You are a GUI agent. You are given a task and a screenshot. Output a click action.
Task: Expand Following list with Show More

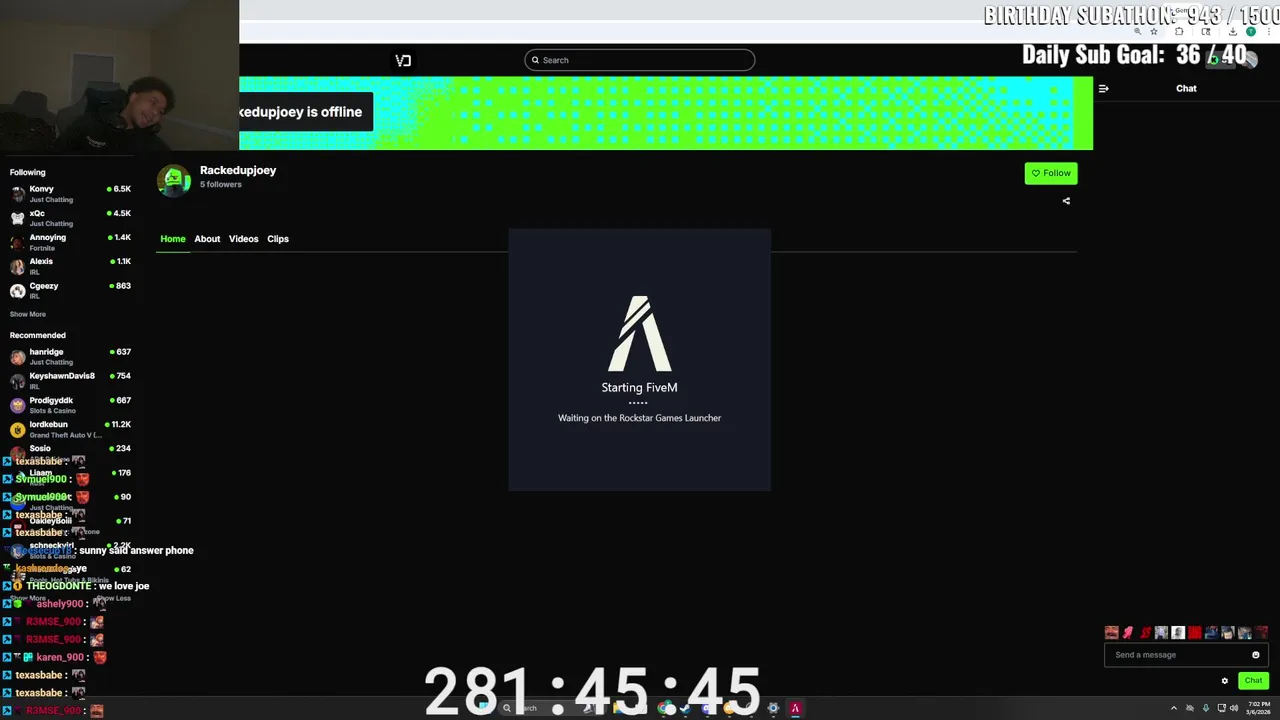[28, 314]
